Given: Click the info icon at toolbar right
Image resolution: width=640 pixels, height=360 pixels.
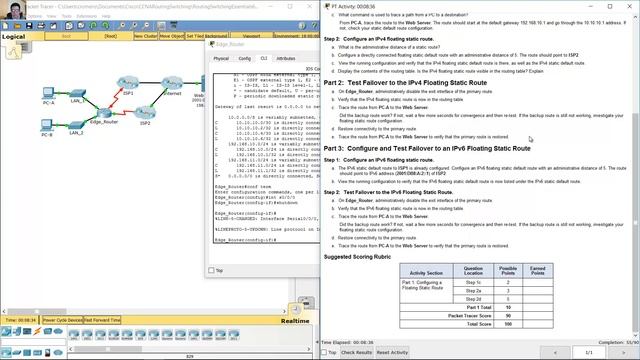Looking at the screenshot, I should 302,26.
